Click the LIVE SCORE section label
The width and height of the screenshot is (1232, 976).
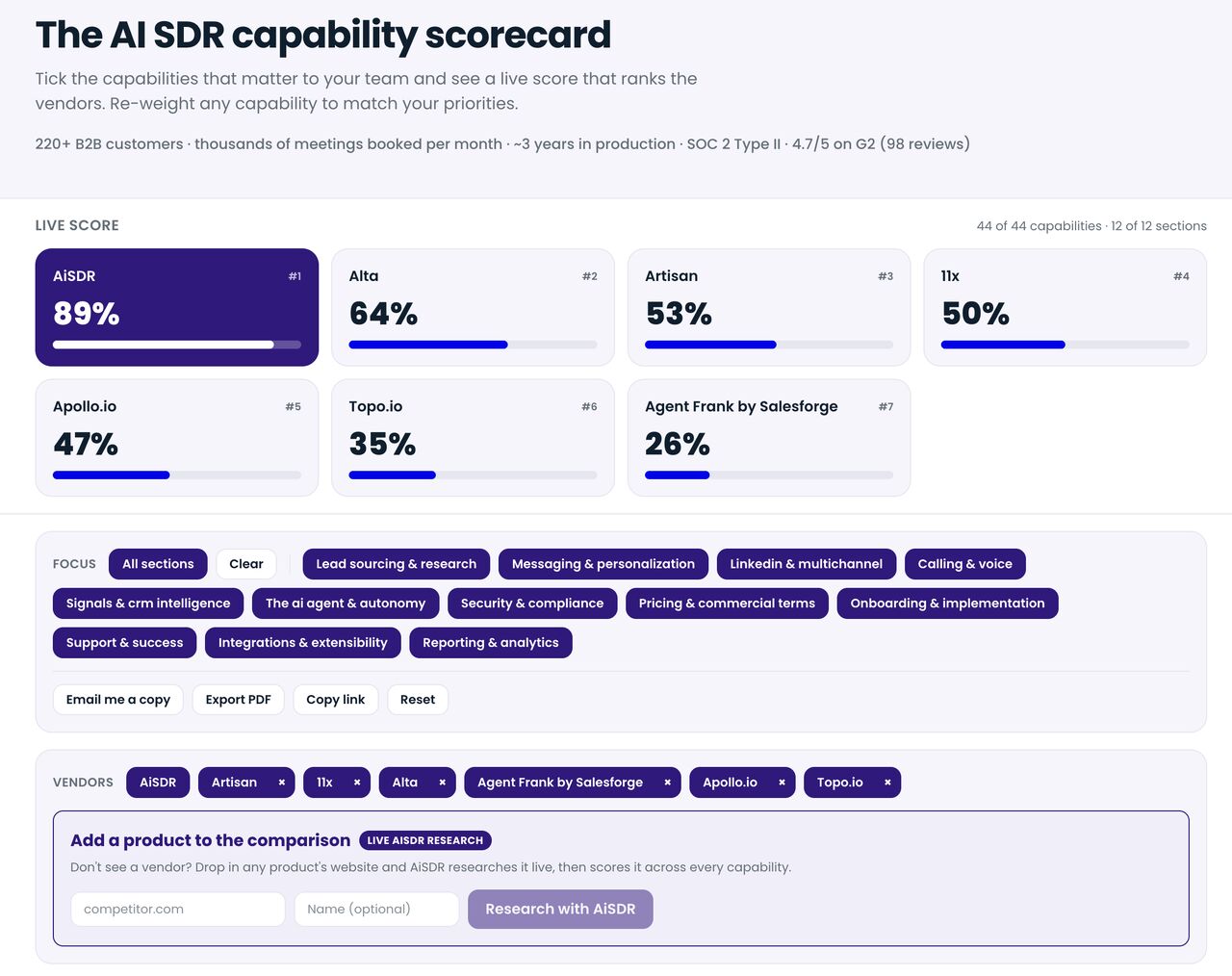tap(77, 225)
